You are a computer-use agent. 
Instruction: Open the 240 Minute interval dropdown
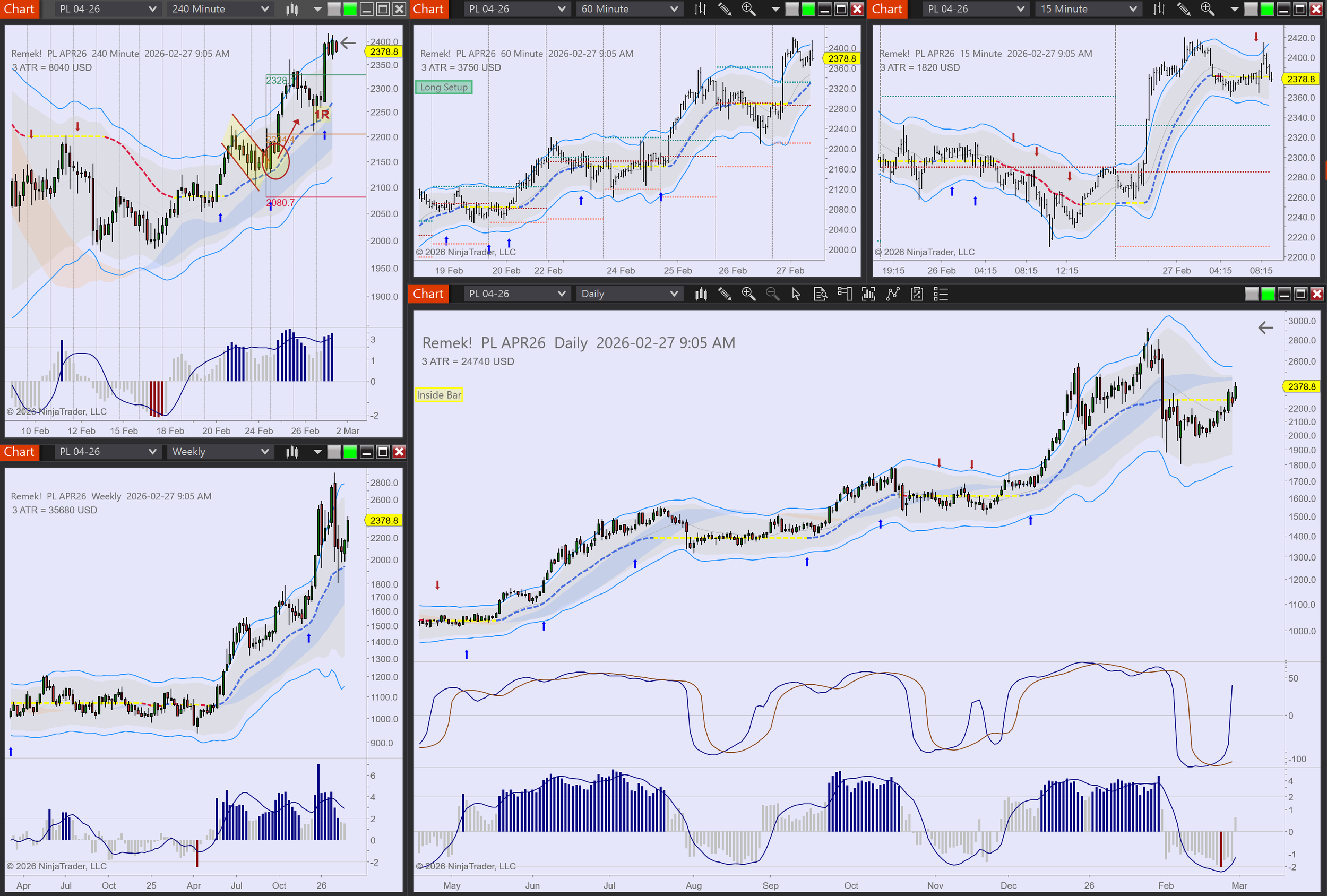click(x=220, y=9)
